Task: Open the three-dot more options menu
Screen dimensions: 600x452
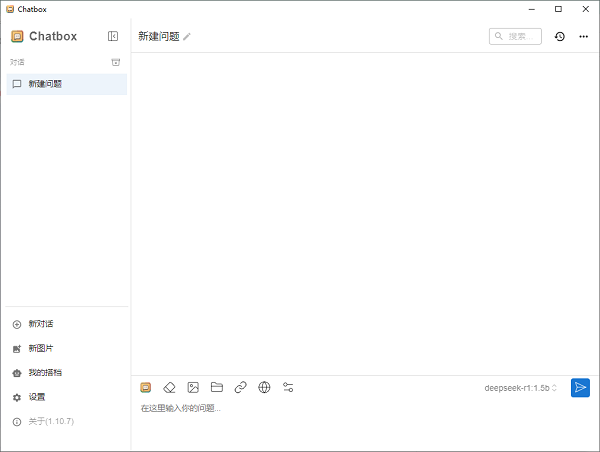Action: [583, 37]
